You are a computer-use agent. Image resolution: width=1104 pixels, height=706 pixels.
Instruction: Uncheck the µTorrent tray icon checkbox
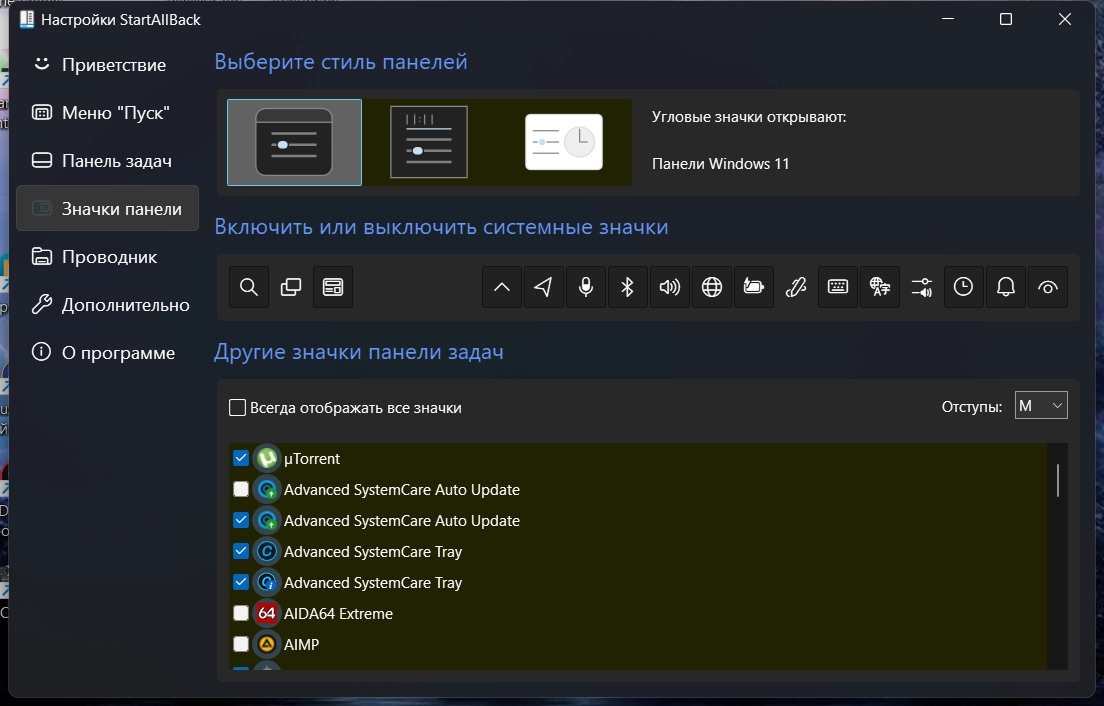tap(241, 459)
